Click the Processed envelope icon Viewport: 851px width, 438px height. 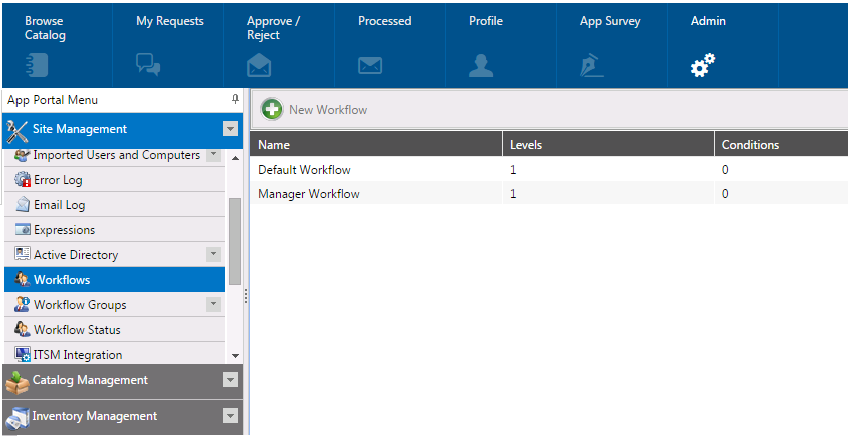[370, 66]
